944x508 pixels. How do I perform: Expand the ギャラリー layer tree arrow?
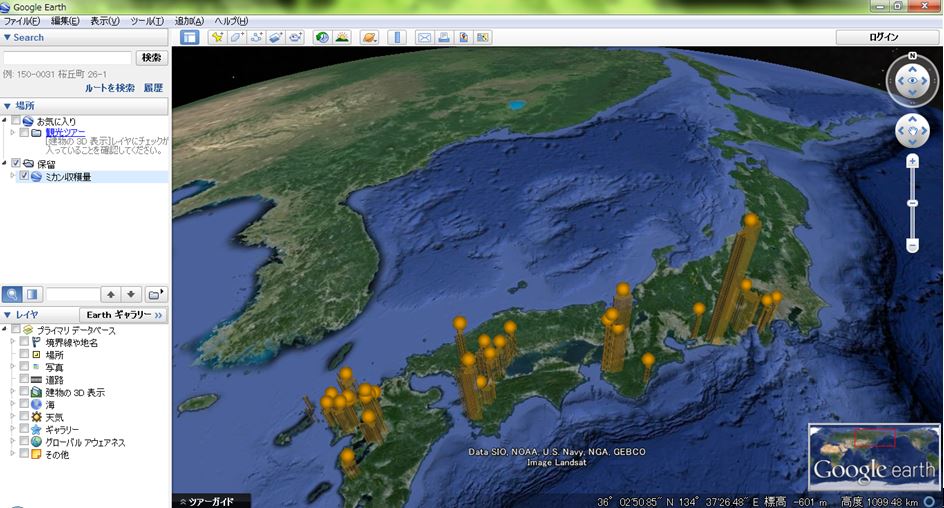click(13, 429)
